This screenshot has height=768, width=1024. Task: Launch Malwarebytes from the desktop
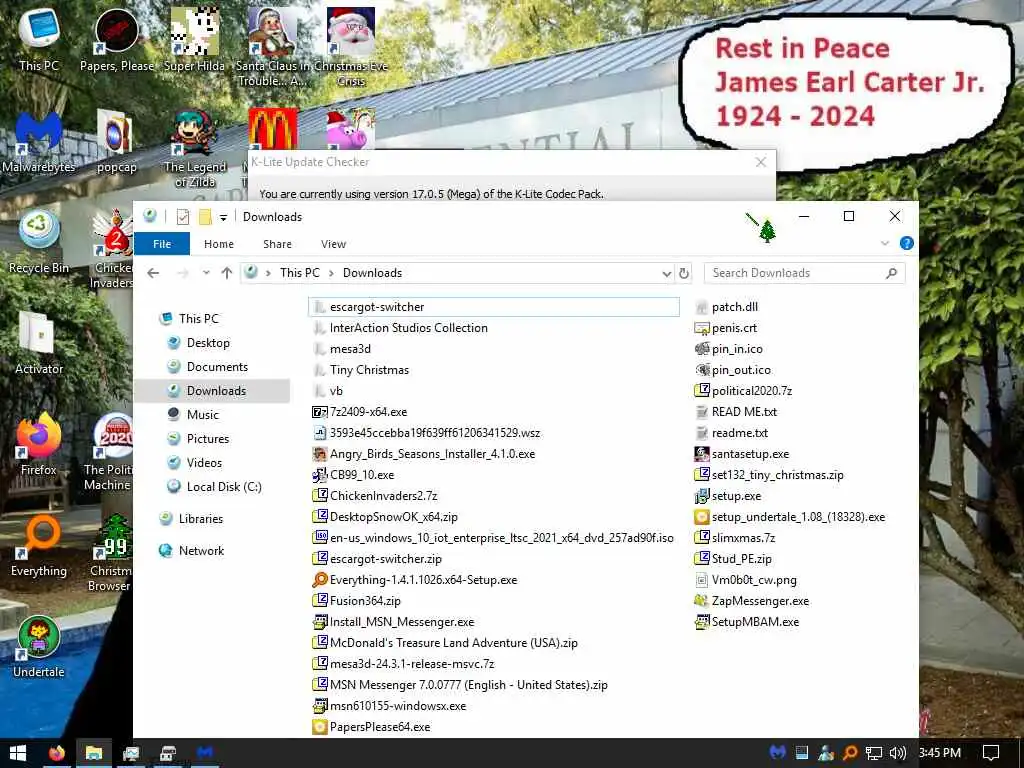[39, 143]
